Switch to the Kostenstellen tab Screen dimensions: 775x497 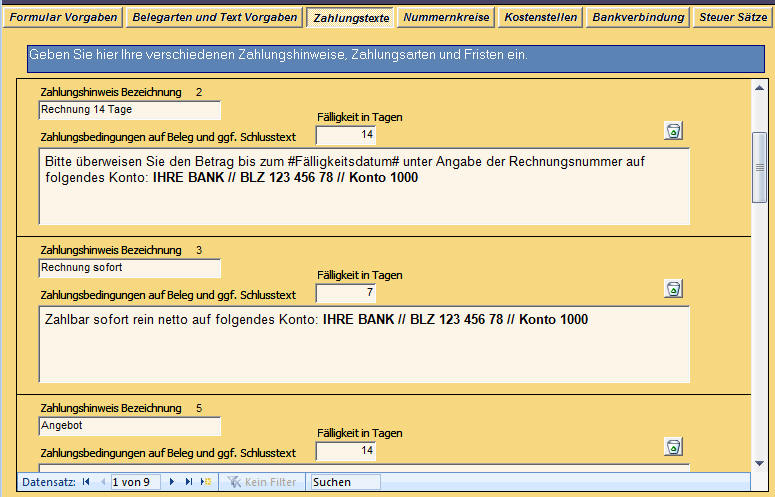tap(540, 18)
